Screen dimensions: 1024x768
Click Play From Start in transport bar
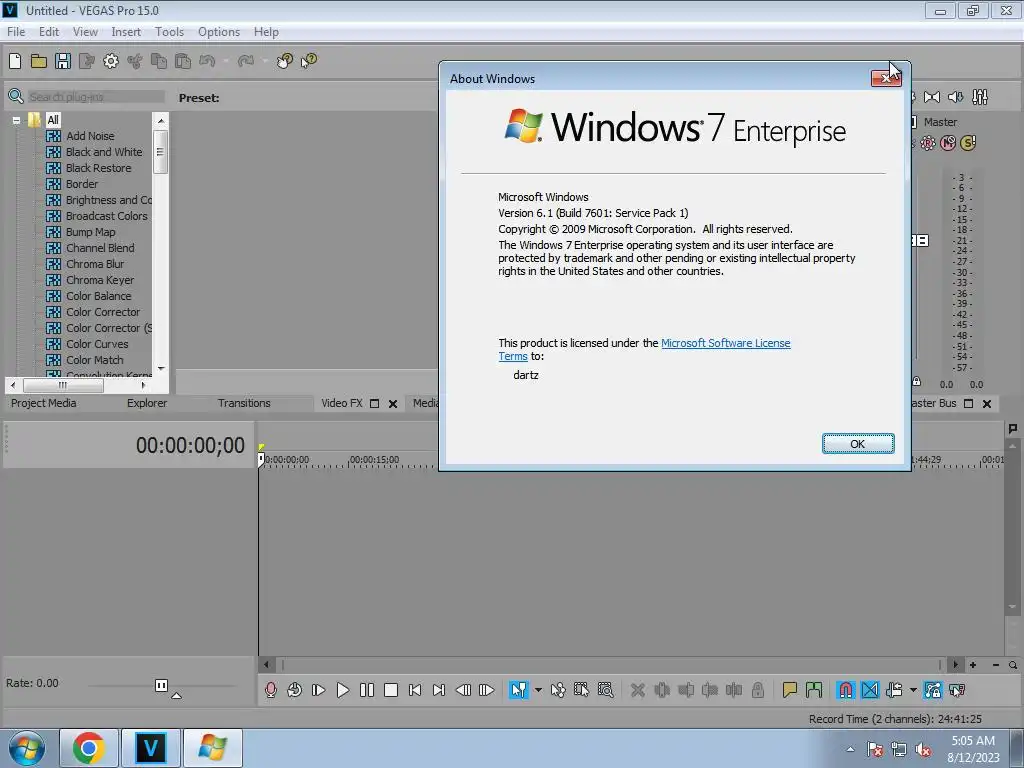pos(319,690)
